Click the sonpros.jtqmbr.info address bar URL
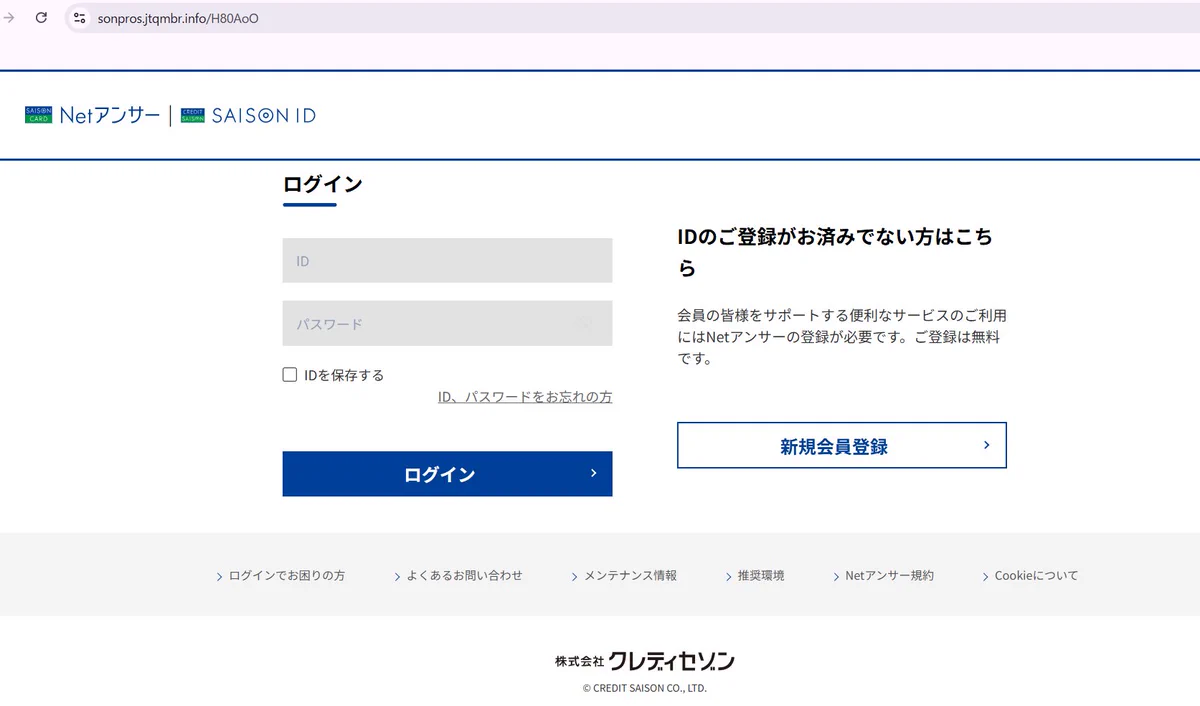Screen dimensions: 1200x706 point(178,18)
